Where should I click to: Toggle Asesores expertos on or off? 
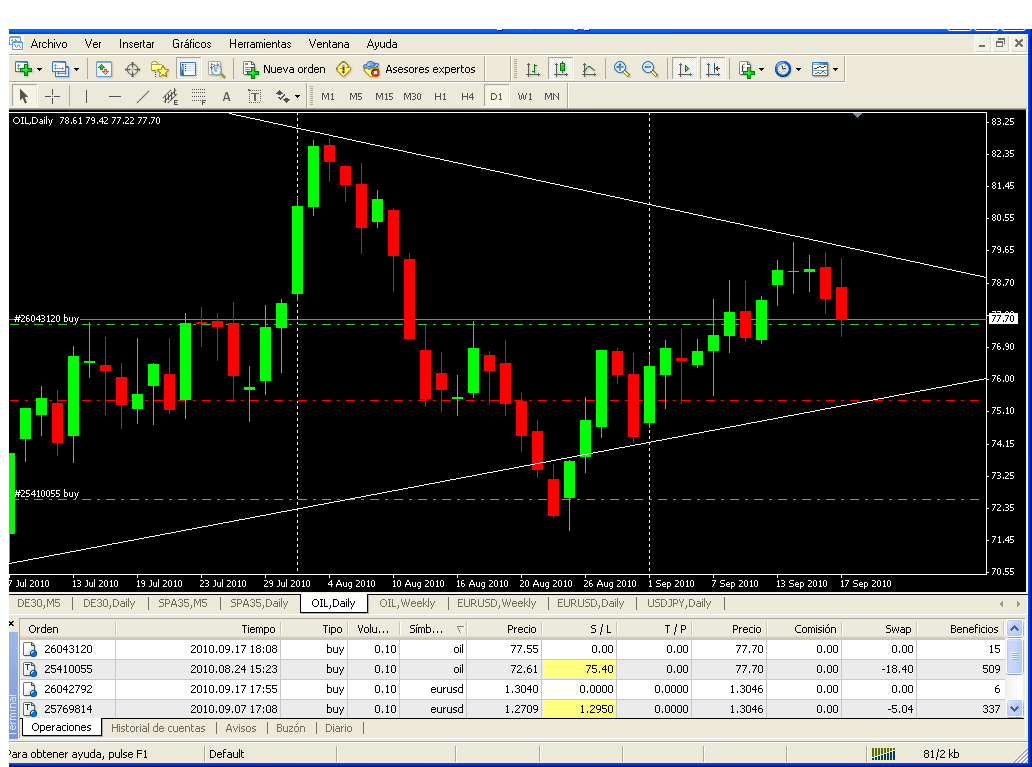419,68
